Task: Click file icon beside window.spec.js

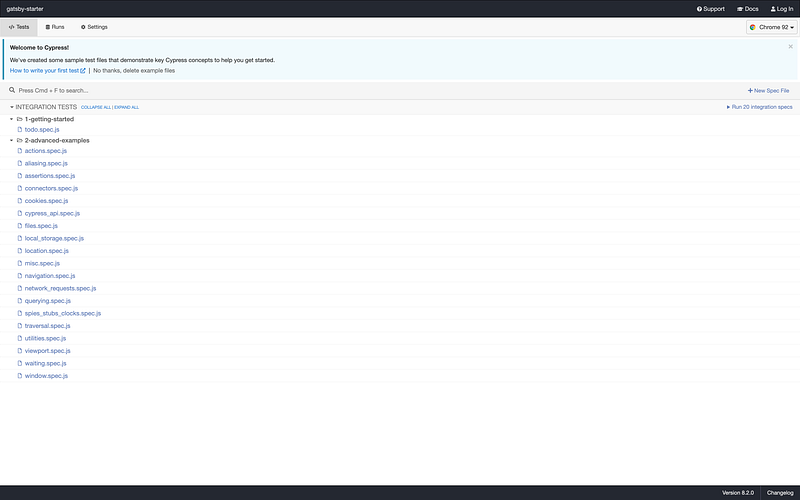Action: tap(20, 376)
